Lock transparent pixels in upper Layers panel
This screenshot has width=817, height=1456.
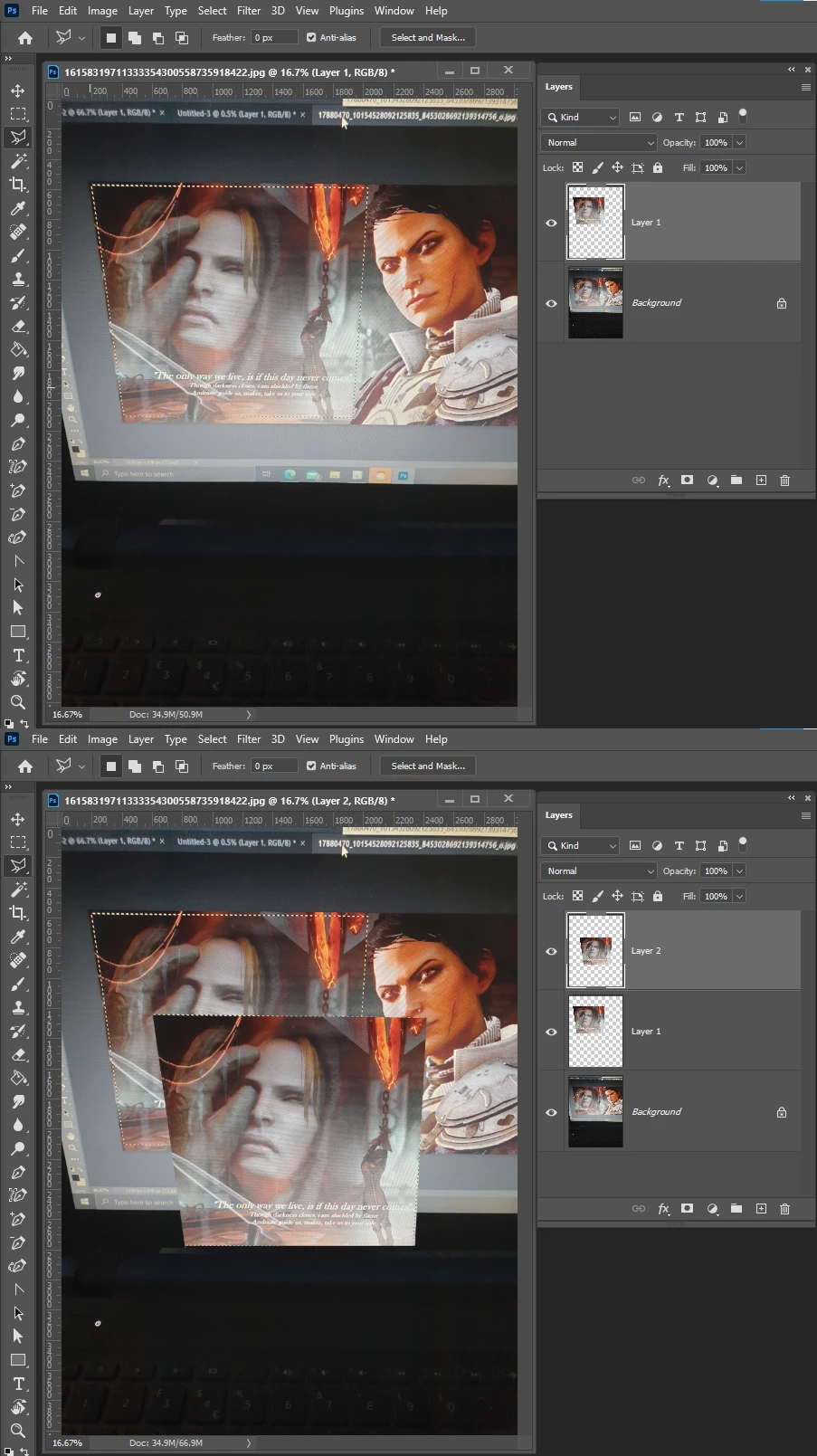(577, 167)
